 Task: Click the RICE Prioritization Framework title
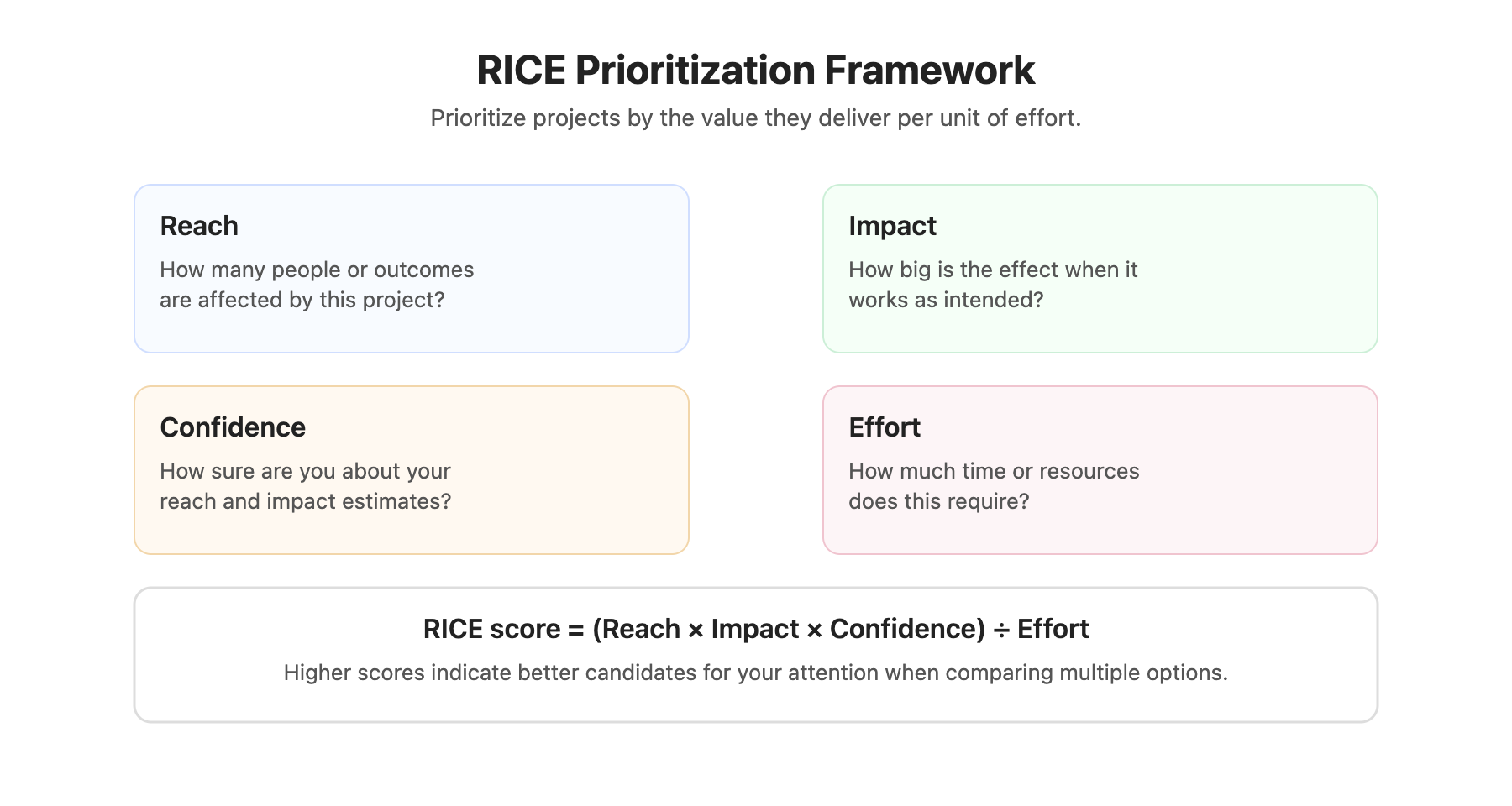[755, 70]
